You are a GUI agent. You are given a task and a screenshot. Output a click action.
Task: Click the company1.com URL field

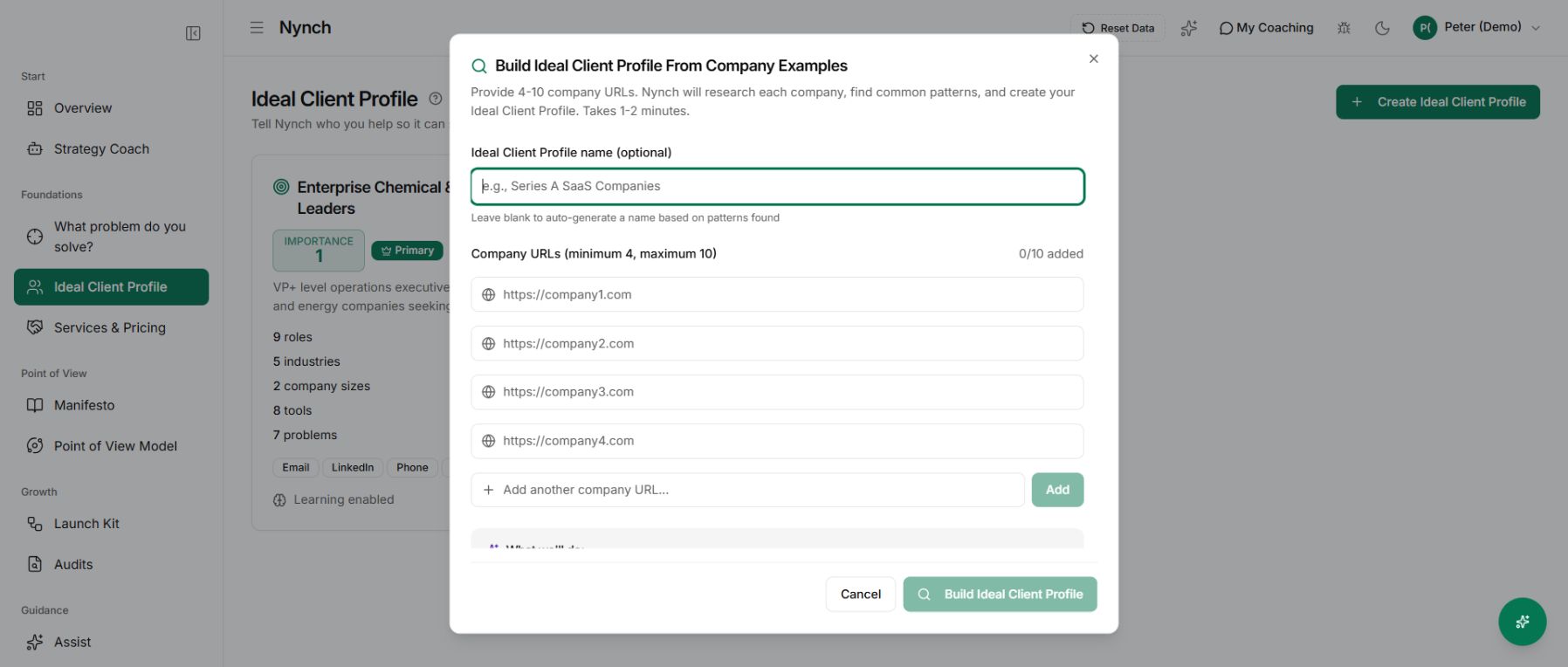point(777,294)
